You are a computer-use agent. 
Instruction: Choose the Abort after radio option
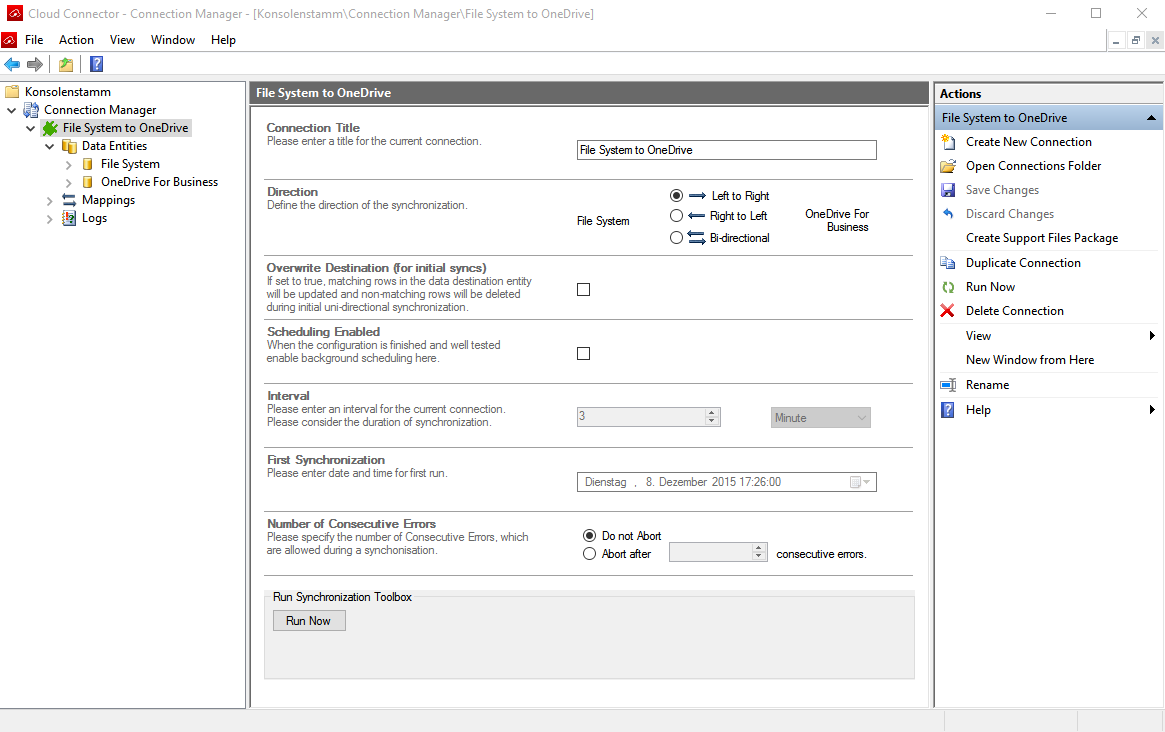coord(589,554)
